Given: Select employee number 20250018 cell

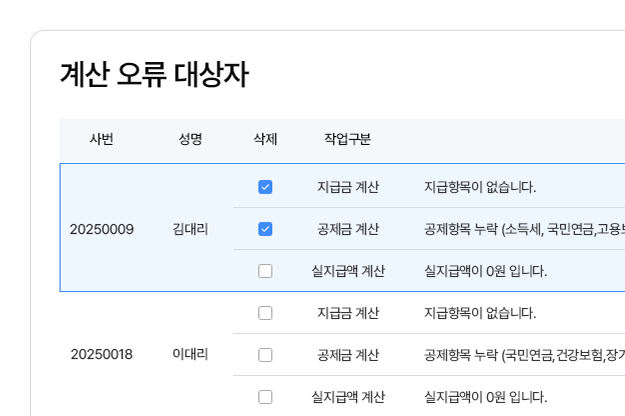Looking at the screenshot, I should pyautogui.click(x=101, y=355).
